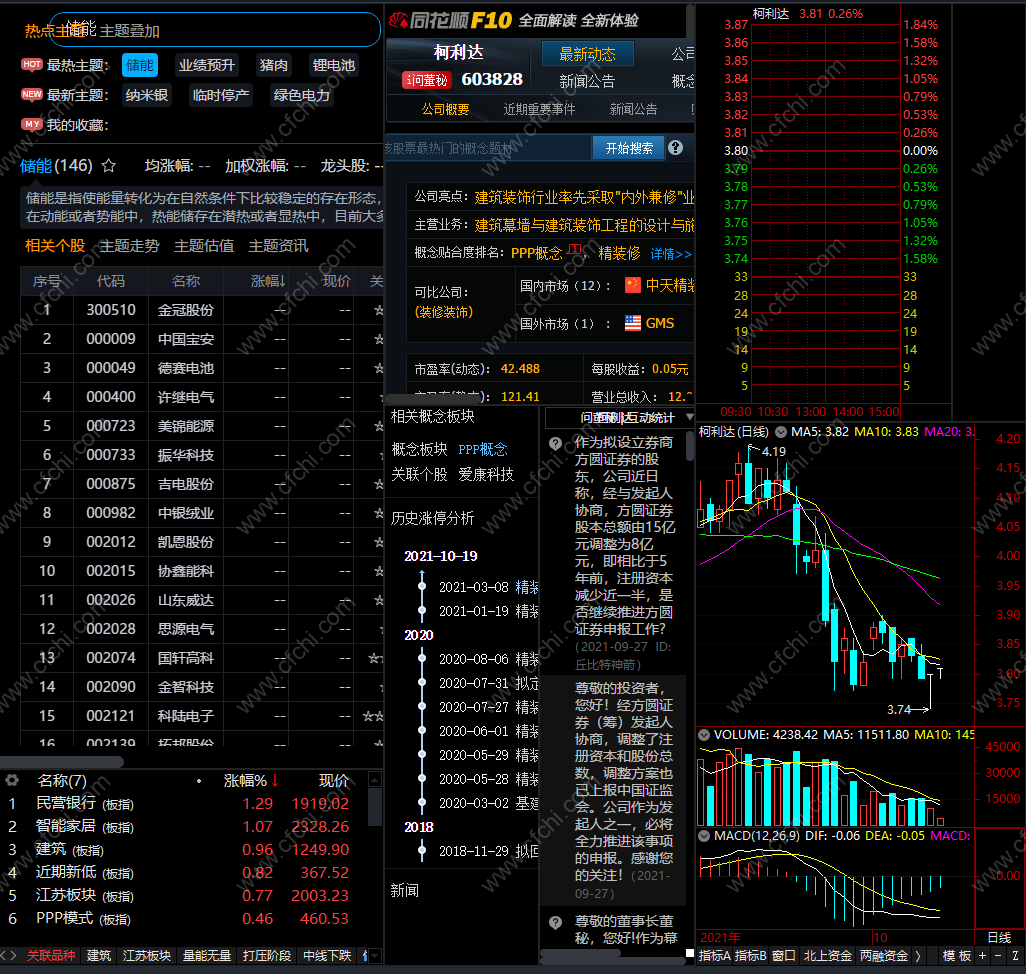This screenshot has width=1026, height=974.
Task: Click the question mark help icon near 开始搜索
Action: pos(676,148)
